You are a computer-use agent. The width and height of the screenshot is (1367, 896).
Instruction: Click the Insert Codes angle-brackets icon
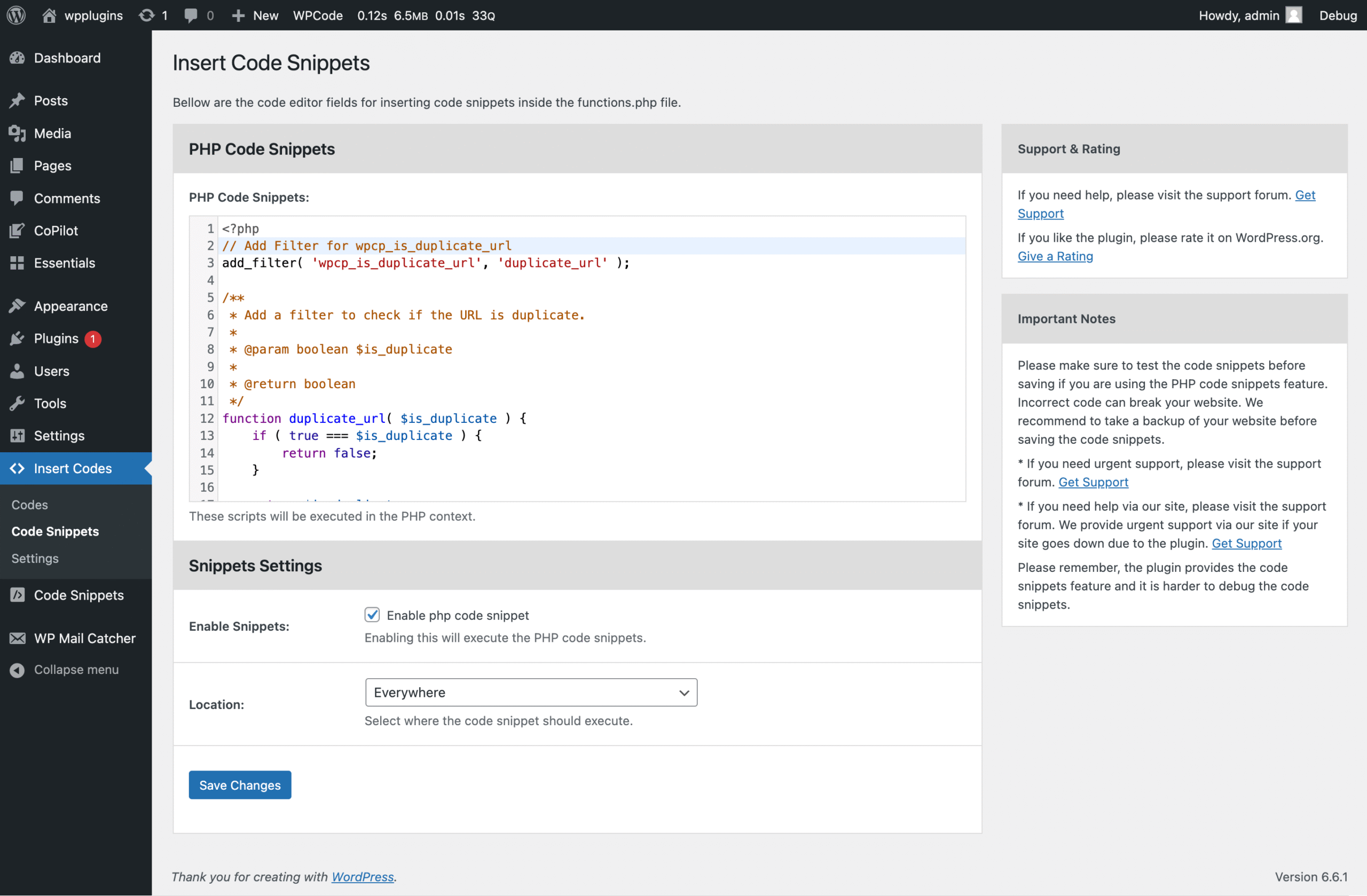17,468
